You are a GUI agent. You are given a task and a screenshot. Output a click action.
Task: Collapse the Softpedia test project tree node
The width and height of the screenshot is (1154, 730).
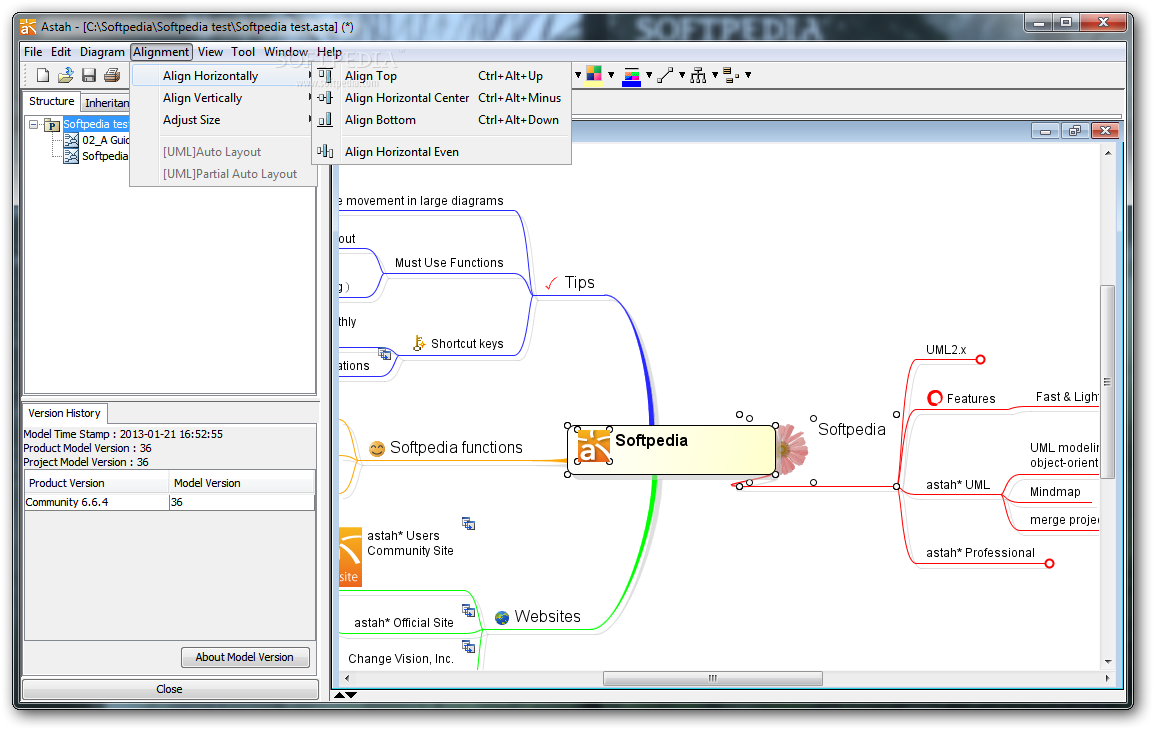tap(34, 124)
